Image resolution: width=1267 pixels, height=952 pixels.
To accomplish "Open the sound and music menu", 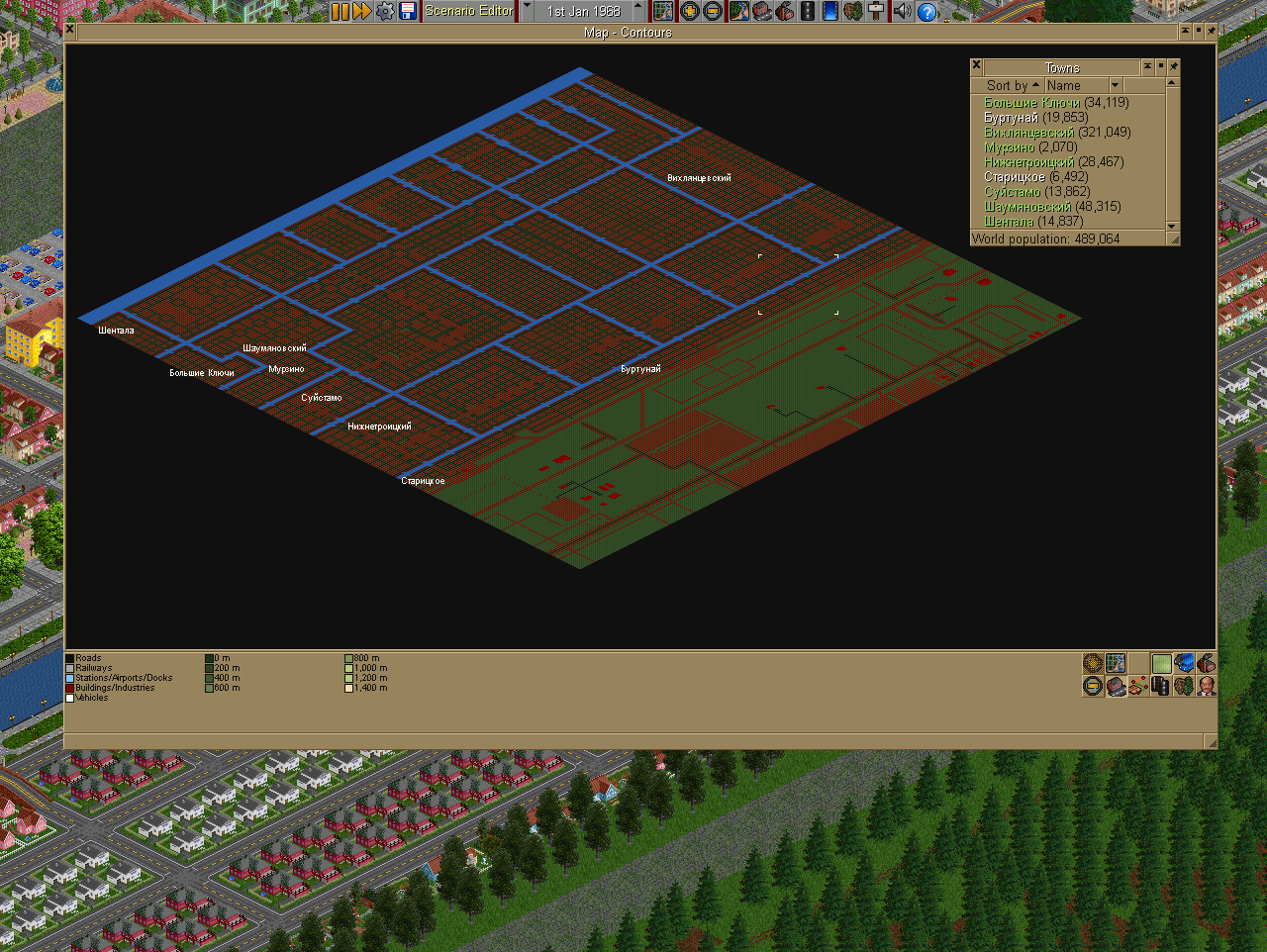I will [x=902, y=11].
